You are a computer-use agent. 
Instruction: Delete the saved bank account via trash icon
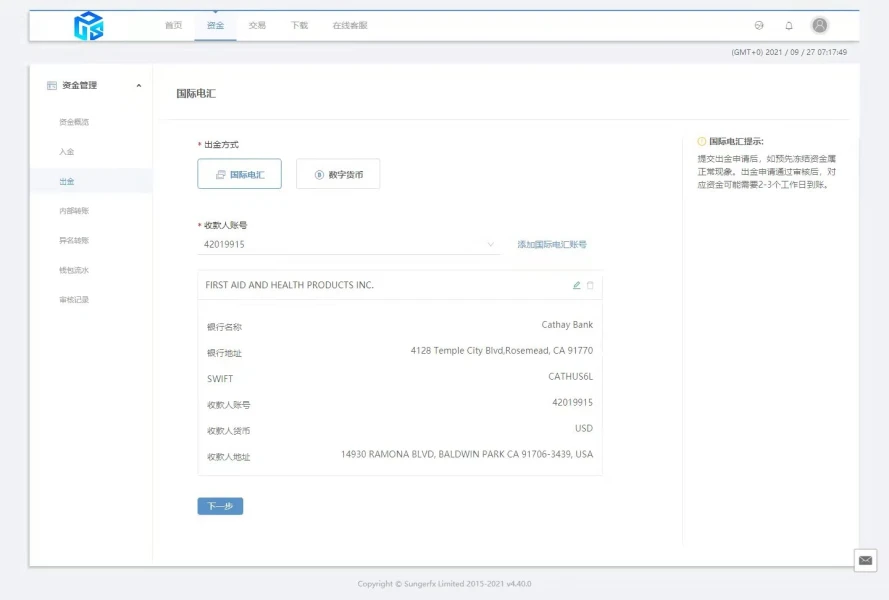click(590, 285)
